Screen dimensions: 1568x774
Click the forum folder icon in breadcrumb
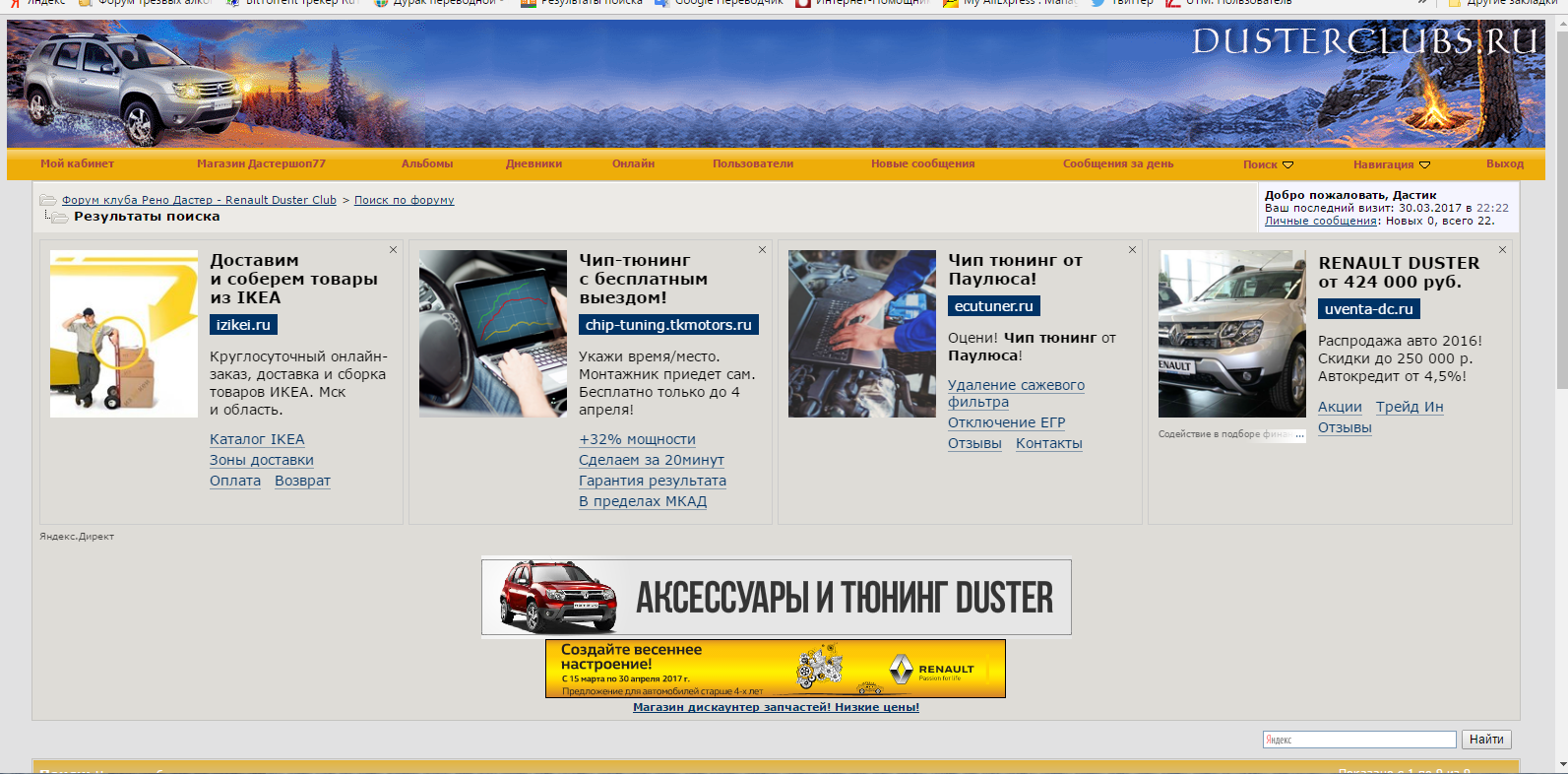tap(47, 200)
